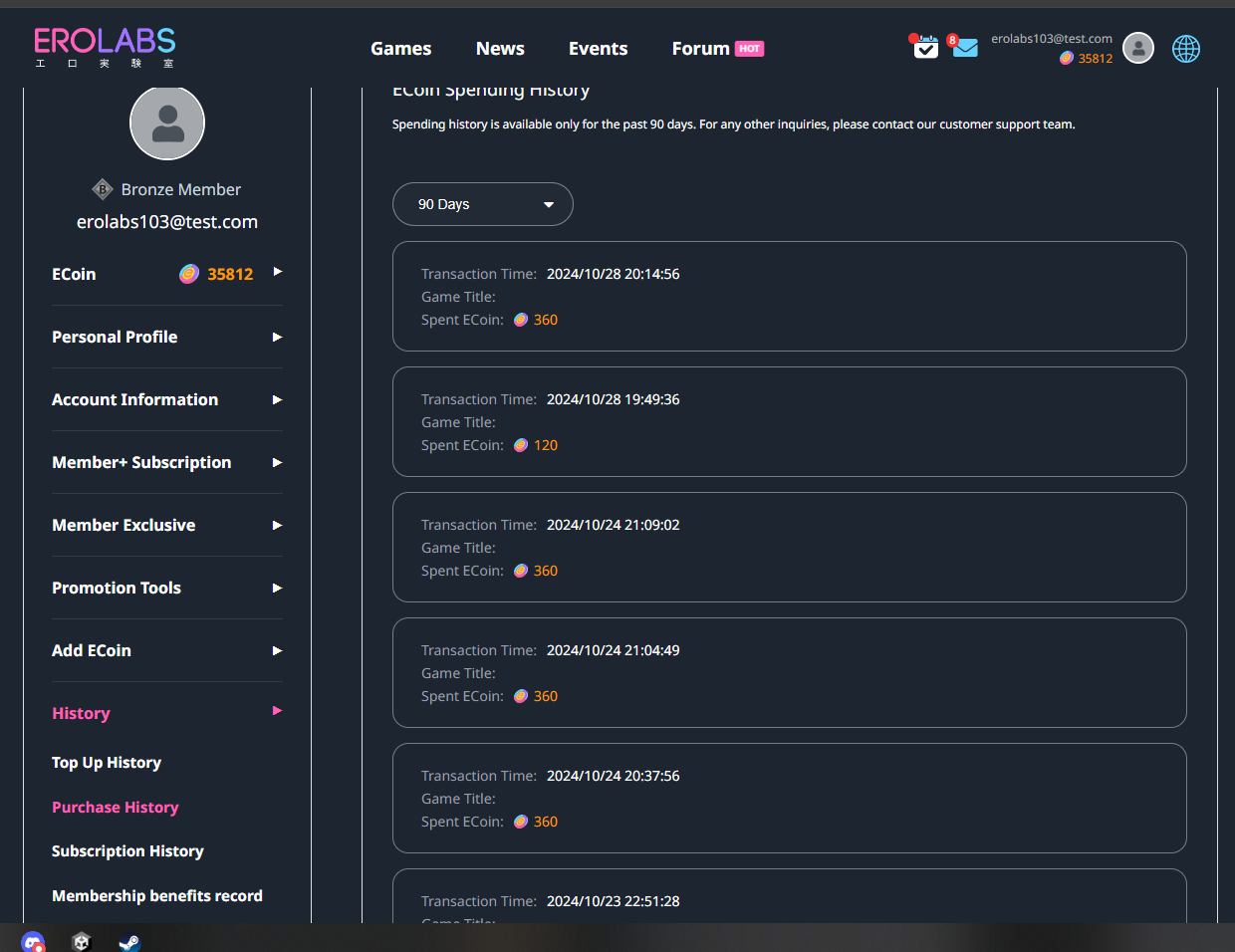The image size is (1235, 952).
Task: Open the Events menu item
Action: tap(599, 49)
